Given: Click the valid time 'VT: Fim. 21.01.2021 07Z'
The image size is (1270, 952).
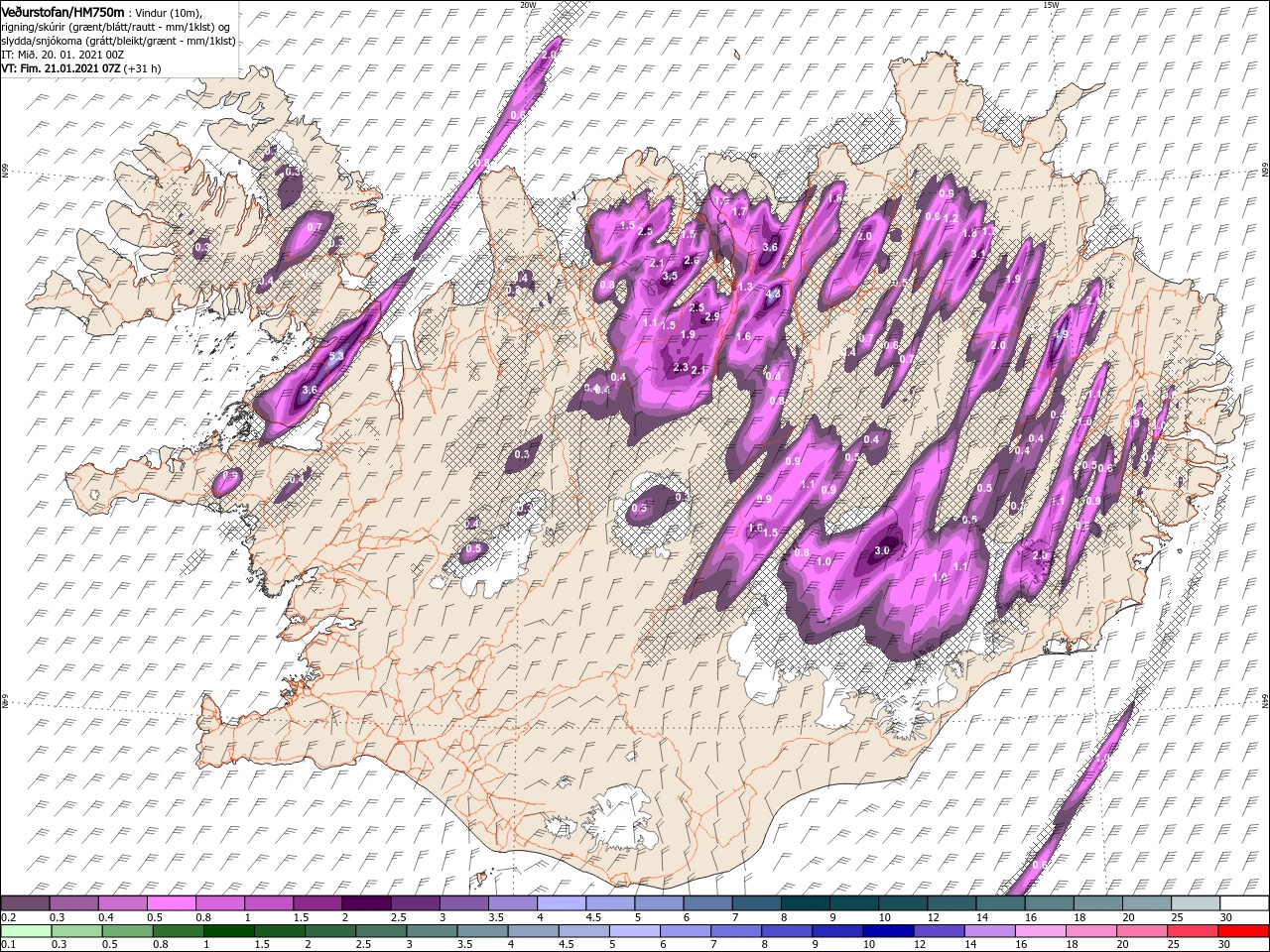Looking at the screenshot, I should click(x=61, y=68).
